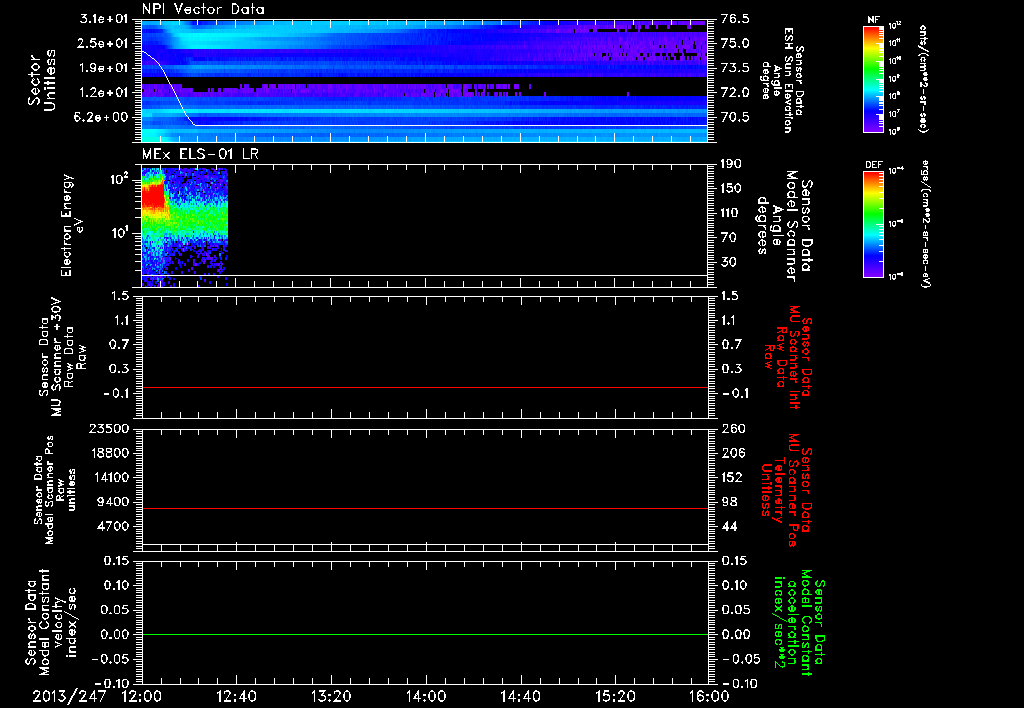Click the "14100" scanner position tick value

tap(110, 477)
